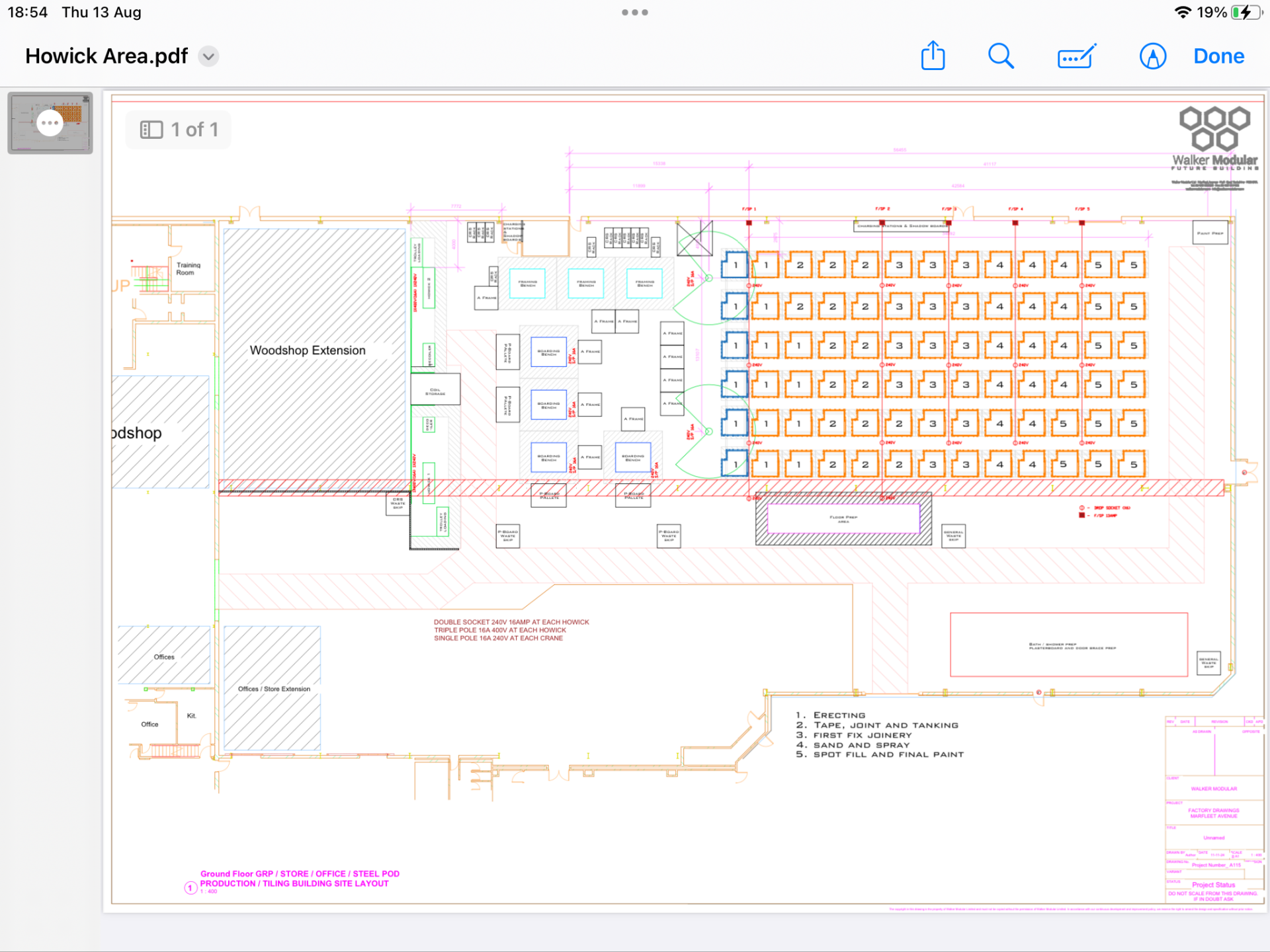Tap the Woodshop Extension label on the plan
This screenshot has width=1270, height=952.
click(x=308, y=350)
